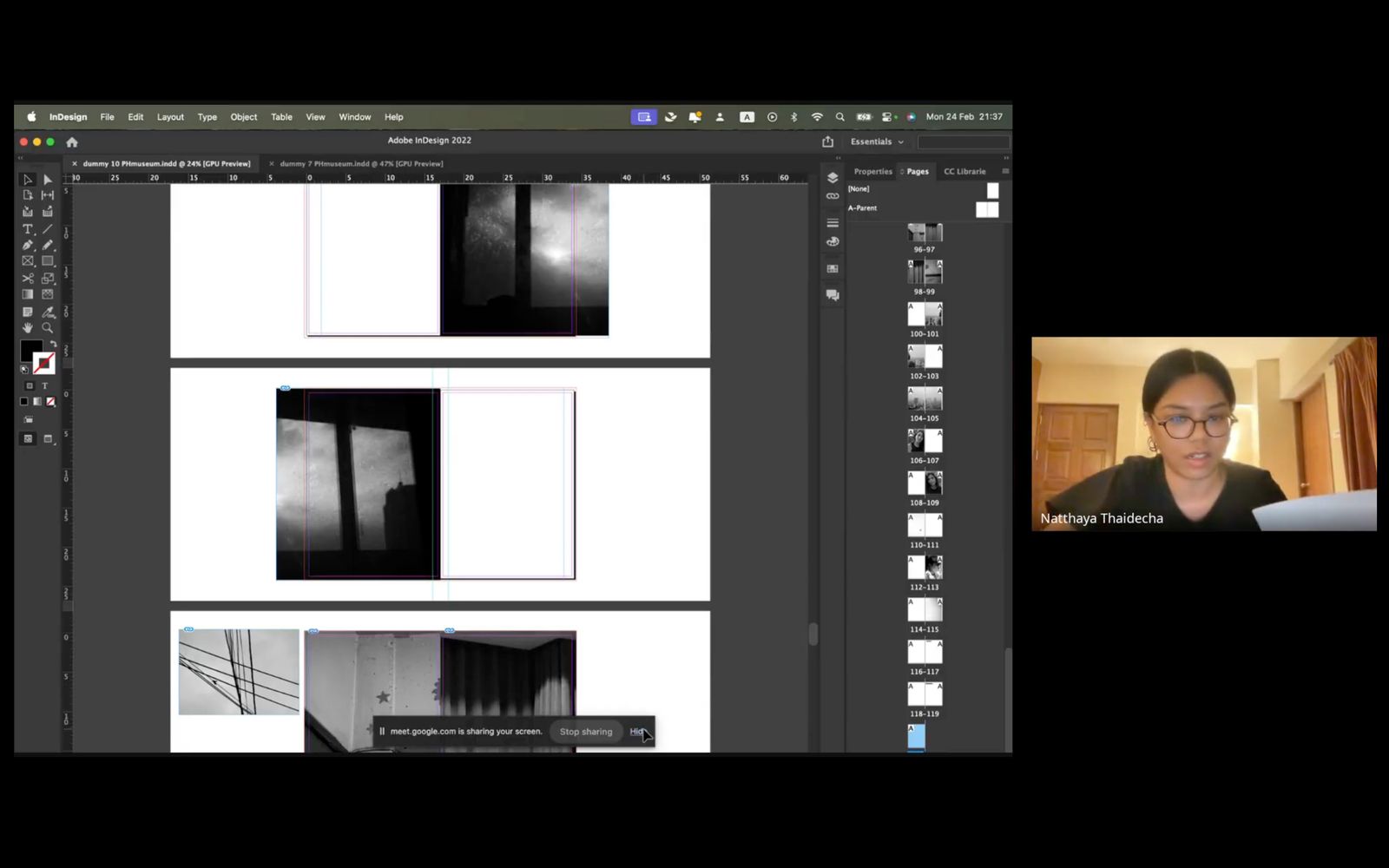Open the Layout menu
The height and width of the screenshot is (868, 1389).
[x=170, y=117]
